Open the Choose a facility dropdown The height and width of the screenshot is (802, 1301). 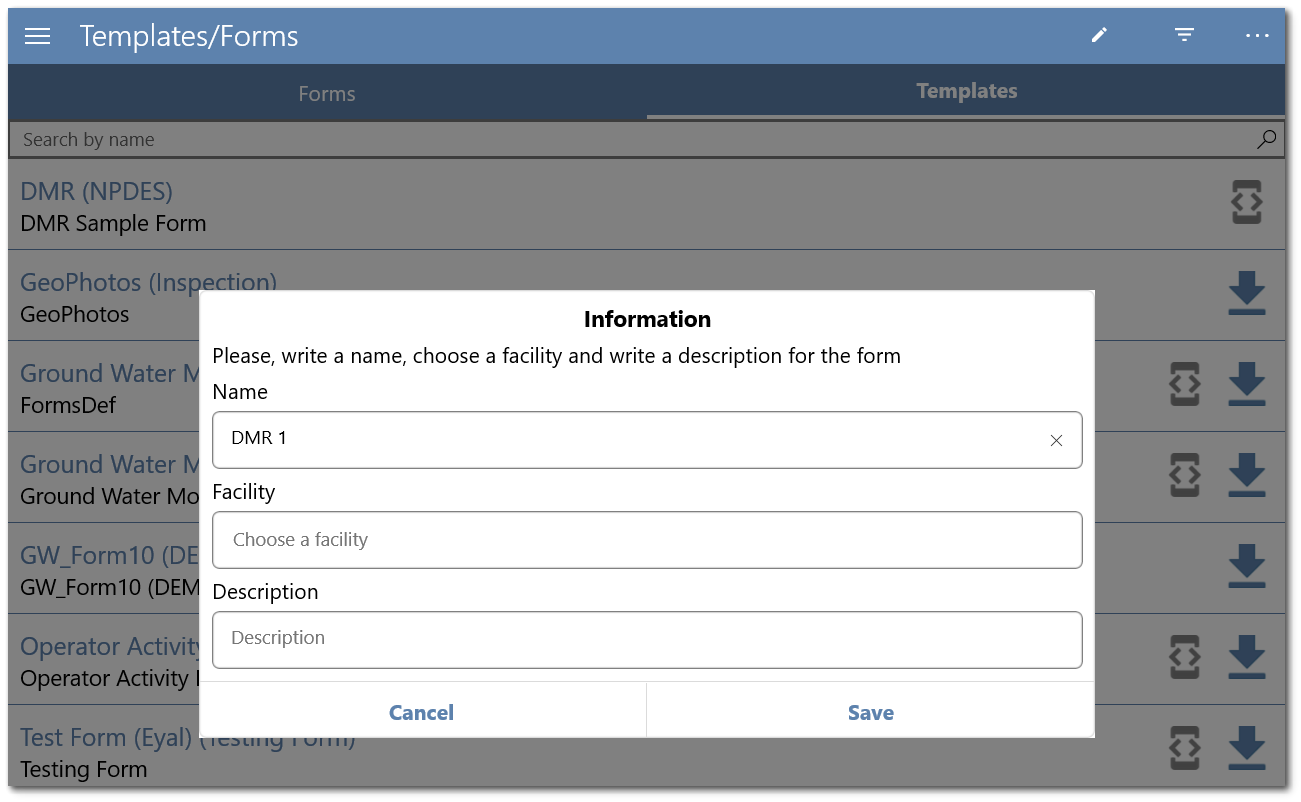click(x=647, y=540)
